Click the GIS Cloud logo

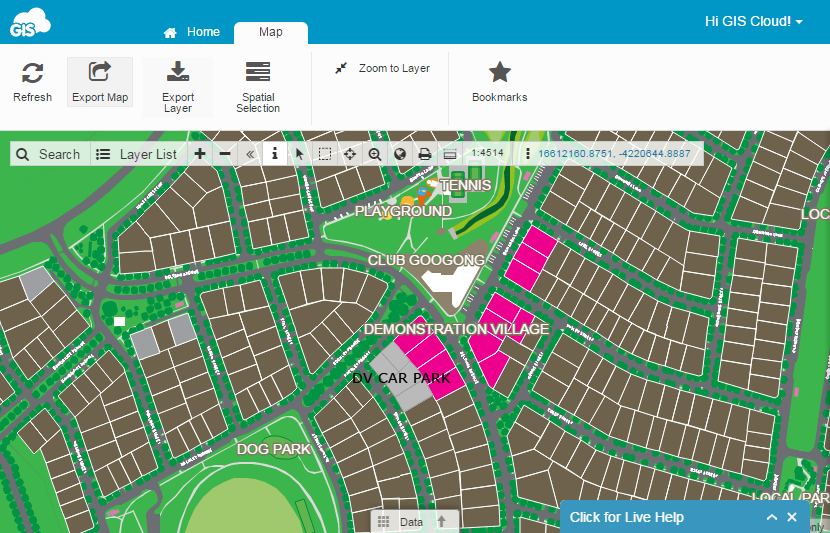30,23
